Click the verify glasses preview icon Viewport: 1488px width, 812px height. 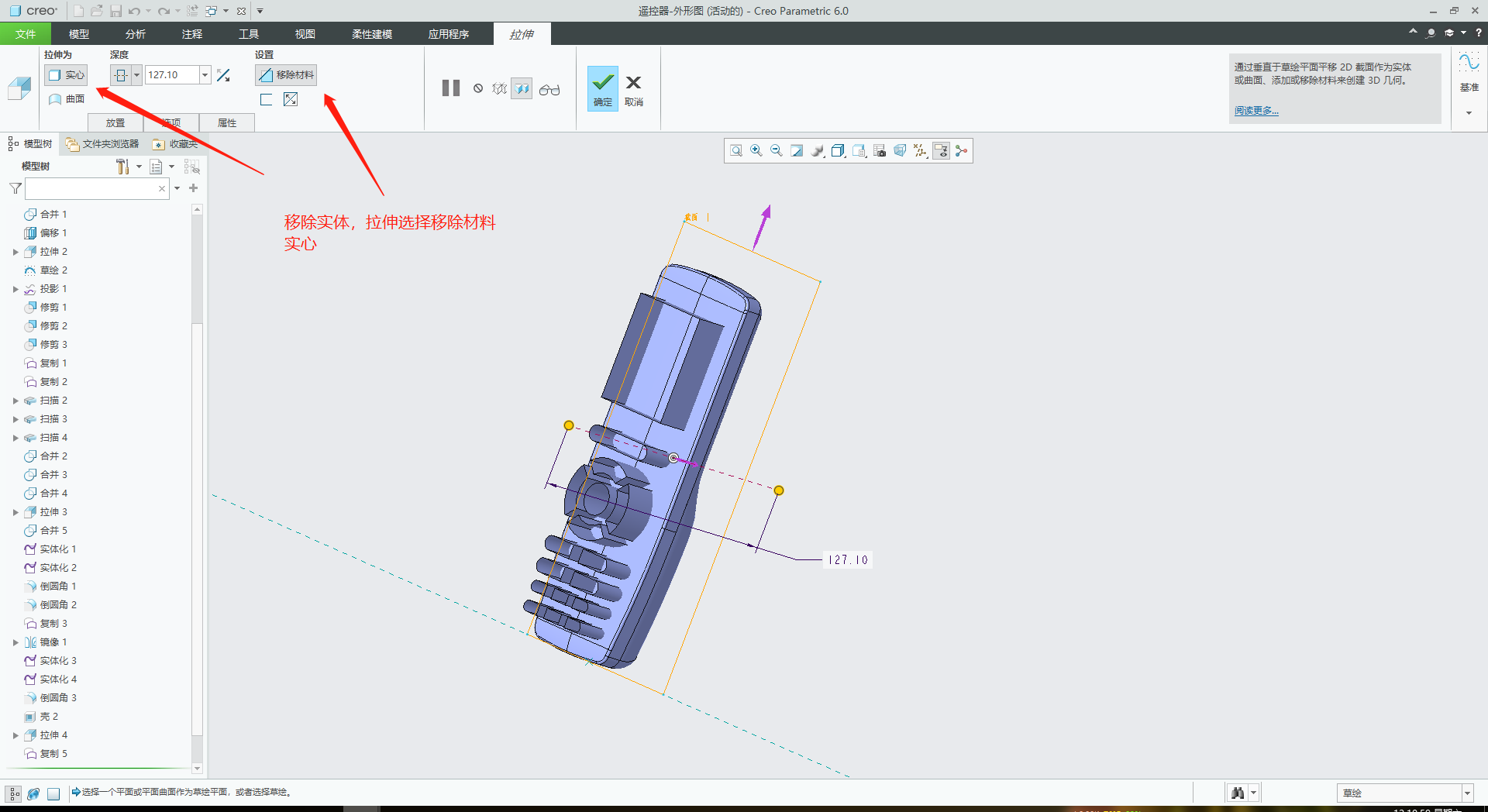(549, 90)
